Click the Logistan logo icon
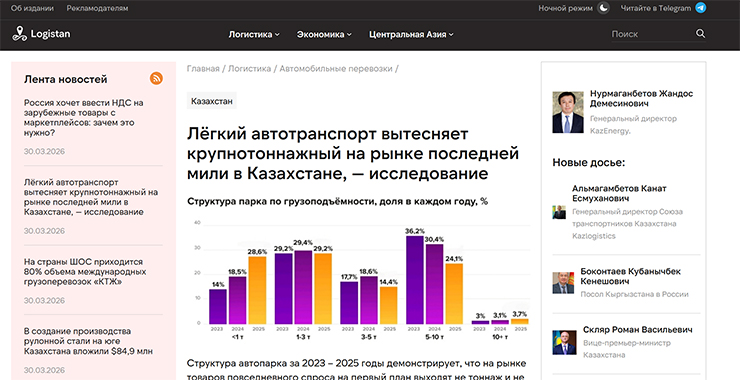The width and height of the screenshot is (740, 380). click(19, 34)
